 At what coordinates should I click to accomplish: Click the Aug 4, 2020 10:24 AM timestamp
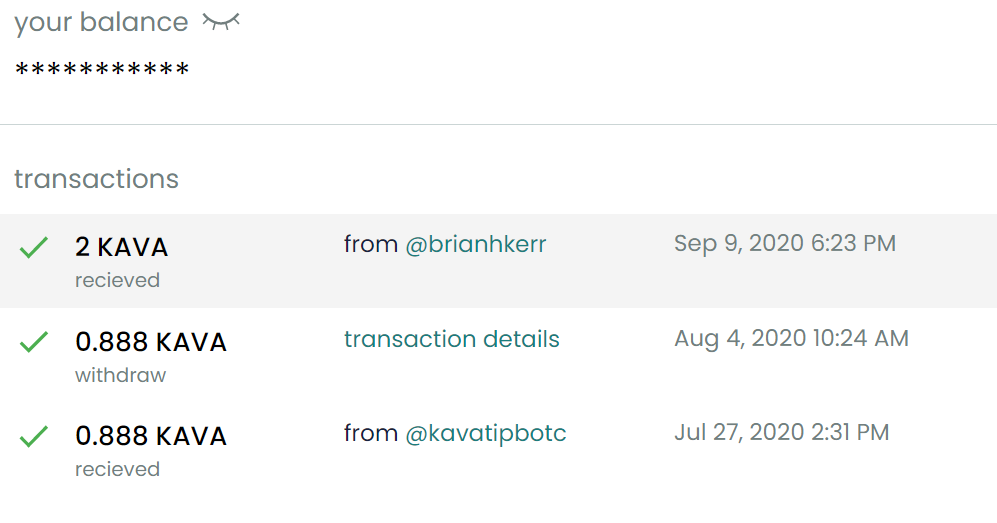[791, 338]
